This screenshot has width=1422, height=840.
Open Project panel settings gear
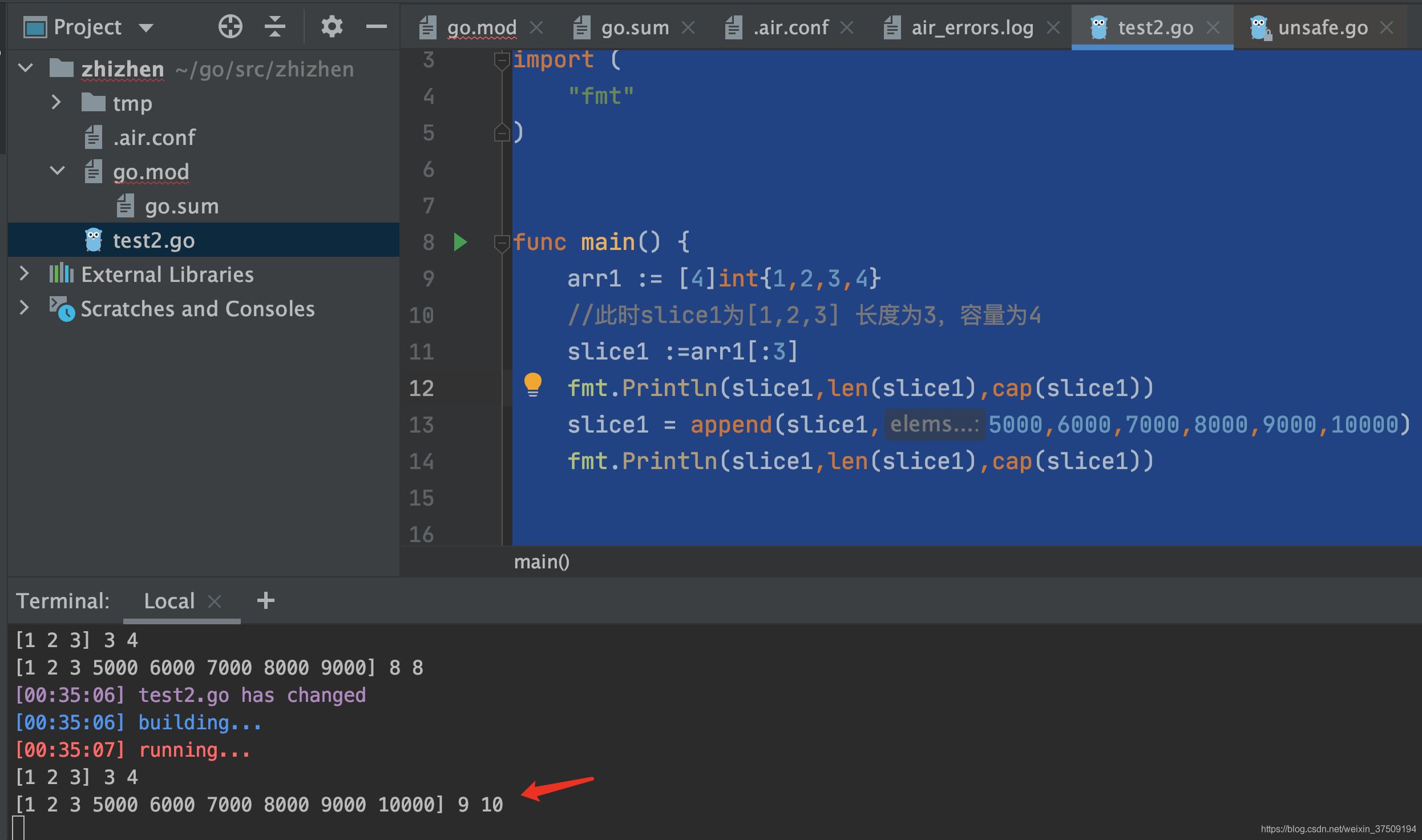coord(332,26)
